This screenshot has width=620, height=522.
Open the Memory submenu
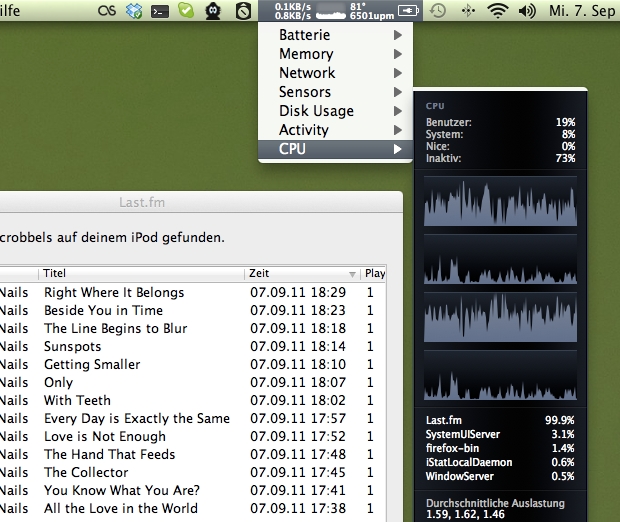coord(335,54)
